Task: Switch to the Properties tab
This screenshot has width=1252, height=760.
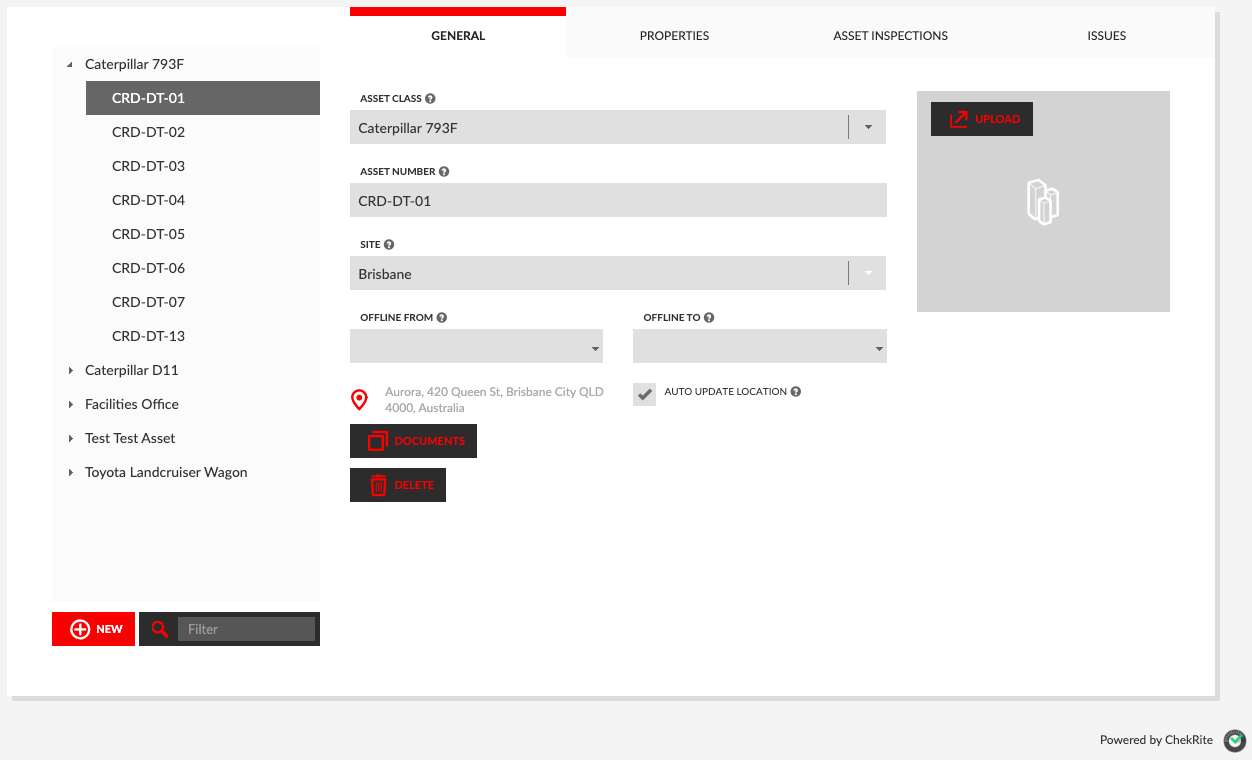Action: click(674, 36)
